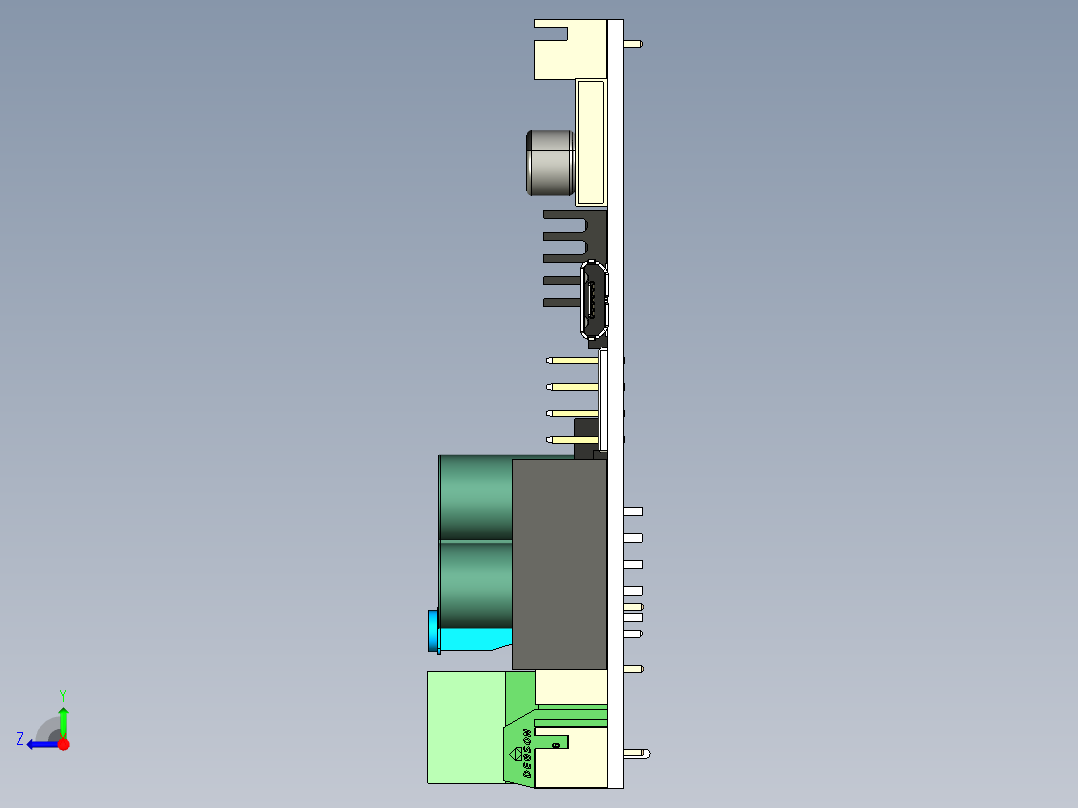Image resolution: width=1078 pixels, height=808 pixels.
Task: Select the upper teal electrolytic capacitor
Action: click(474, 495)
